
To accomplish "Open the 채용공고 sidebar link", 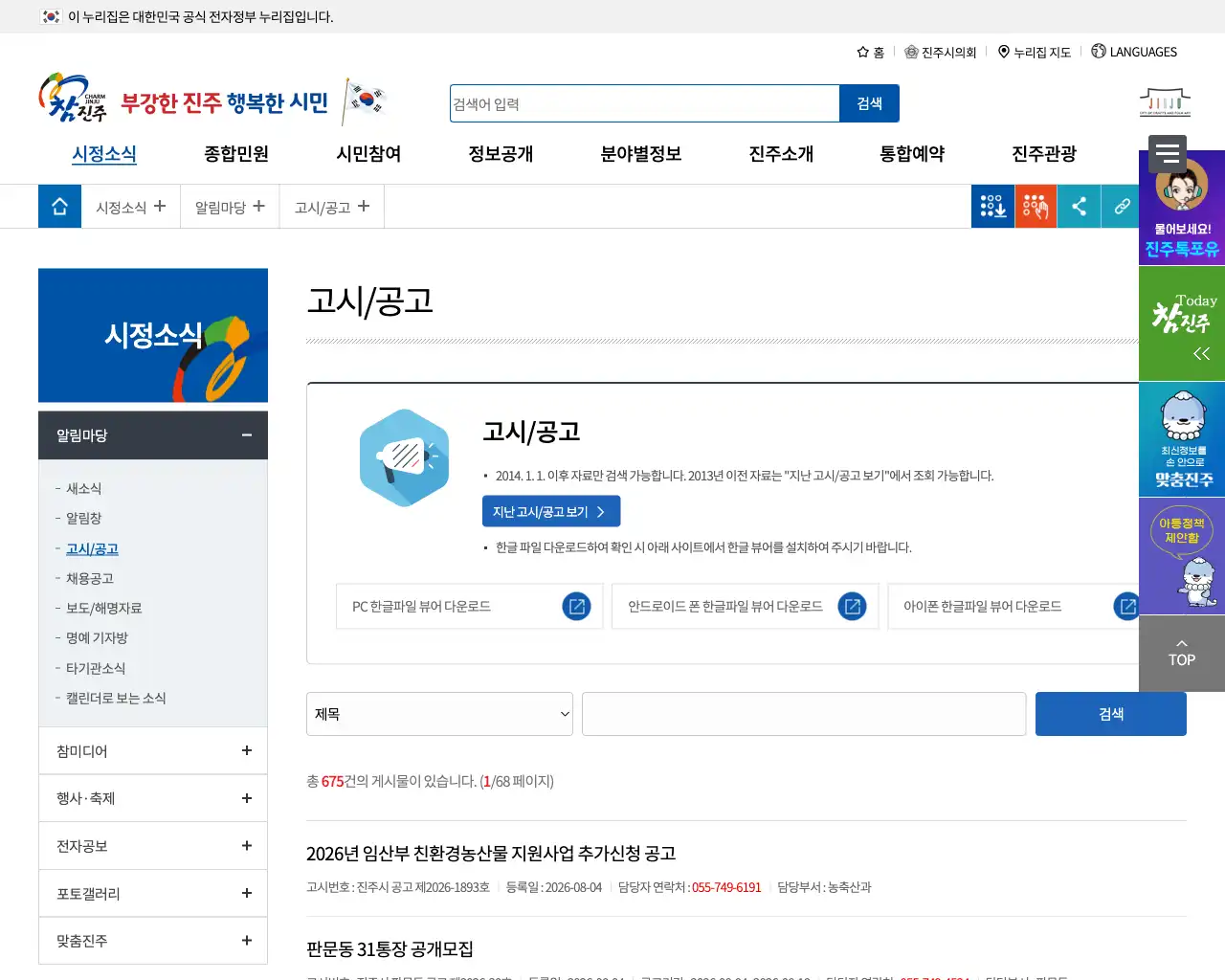I will (x=89, y=578).
